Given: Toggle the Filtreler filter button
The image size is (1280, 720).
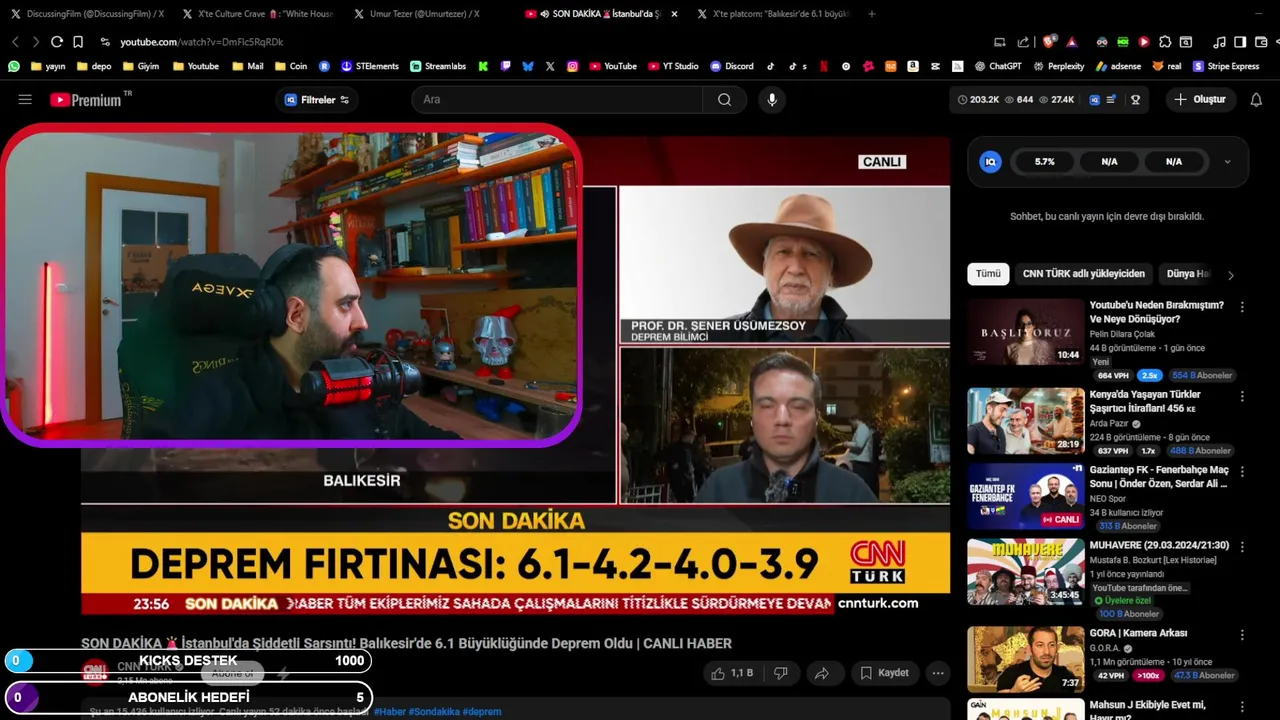Looking at the screenshot, I should click(x=316, y=99).
